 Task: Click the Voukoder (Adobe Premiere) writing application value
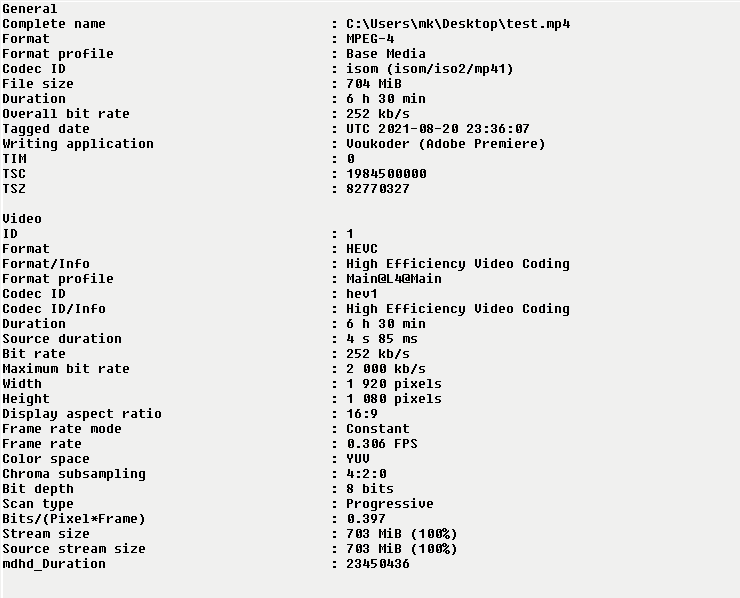pyautogui.click(x=446, y=144)
